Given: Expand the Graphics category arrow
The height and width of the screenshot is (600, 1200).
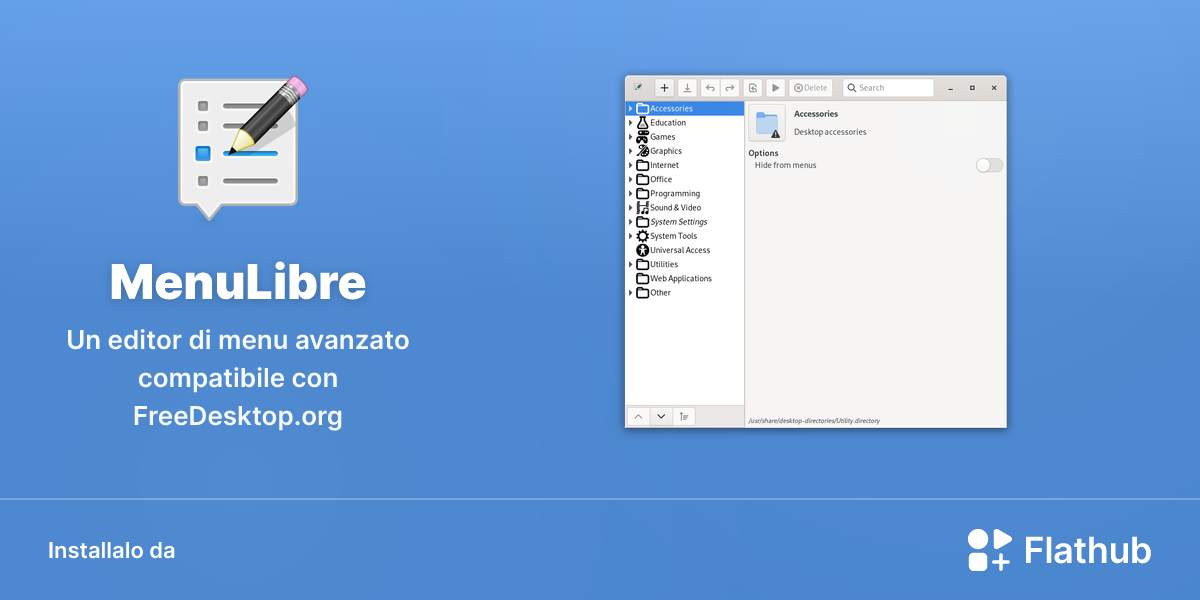Looking at the screenshot, I should point(630,151).
